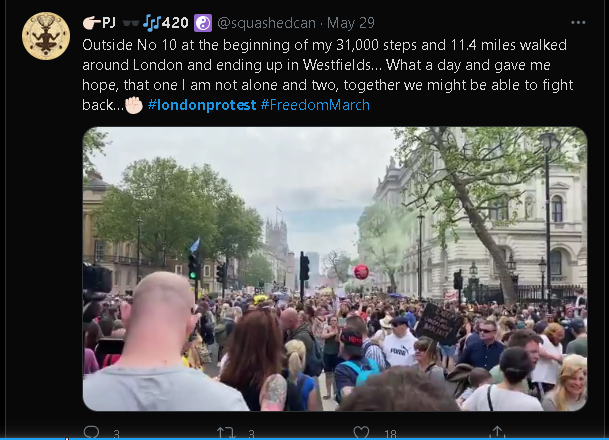Image resolution: width=609 pixels, height=440 pixels.
Task: Click the tweet text starting Outside No 10
Action: 328,75
